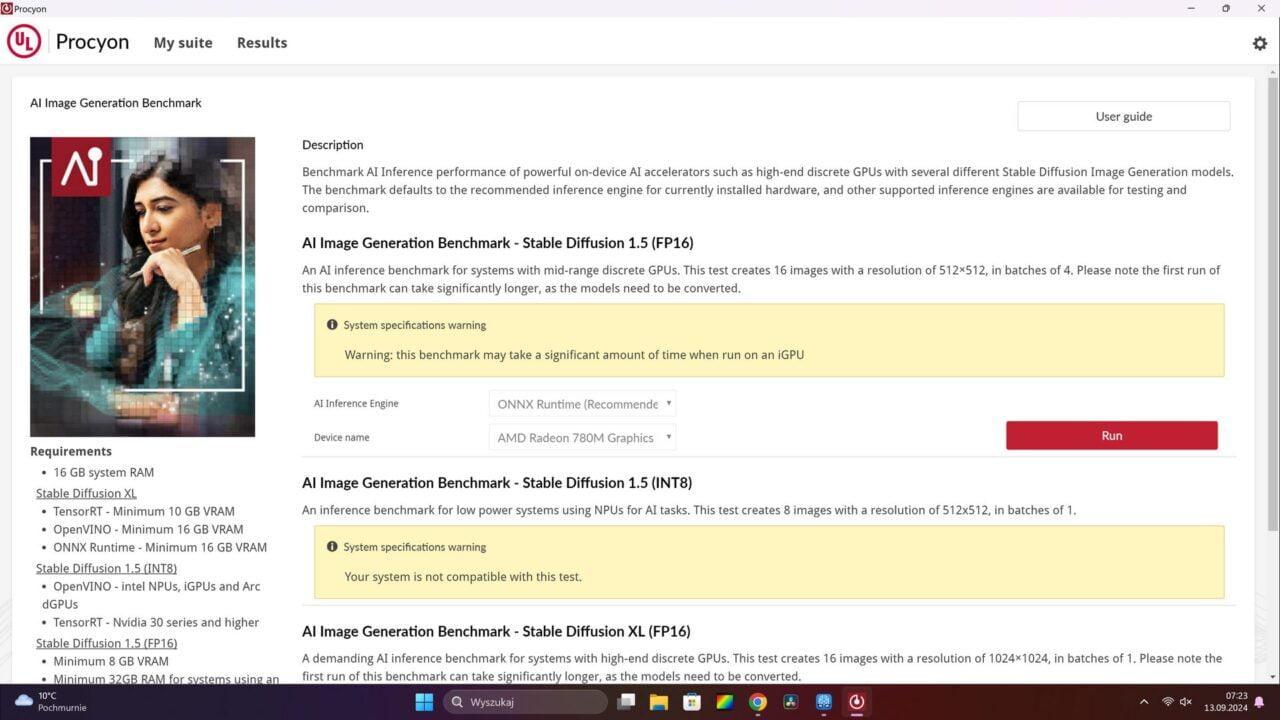Click the Stable Diffusion 1.5 (FP16) heading
This screenshot has width=1280, height=720.
(x=498, y=243)
